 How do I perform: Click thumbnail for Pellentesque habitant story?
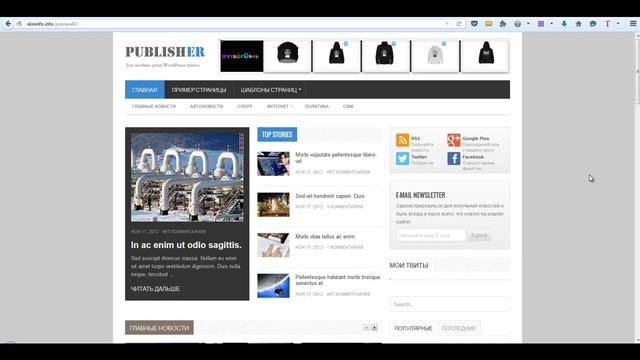273,286
